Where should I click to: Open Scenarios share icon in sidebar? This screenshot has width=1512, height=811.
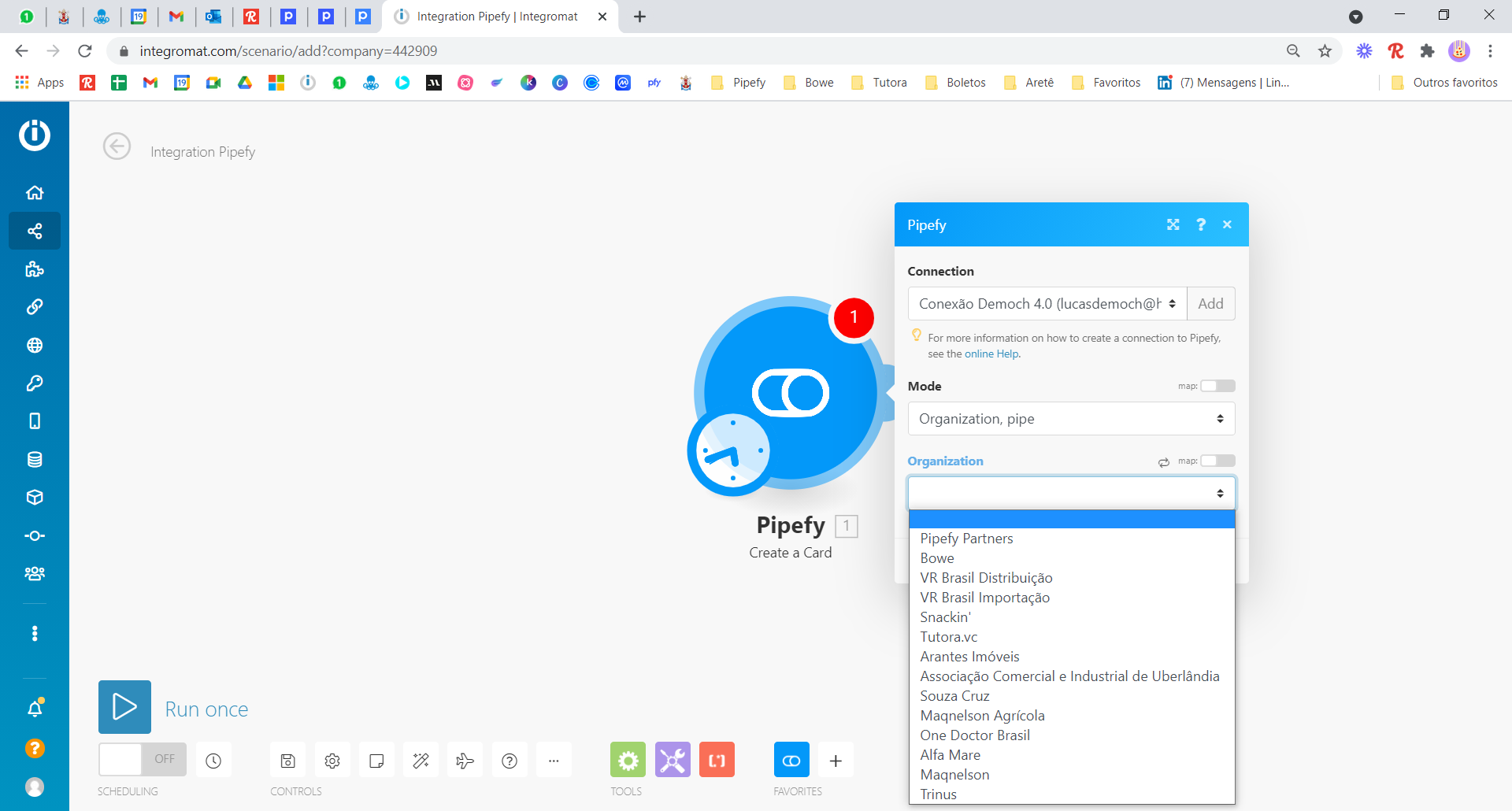(35, 231)
